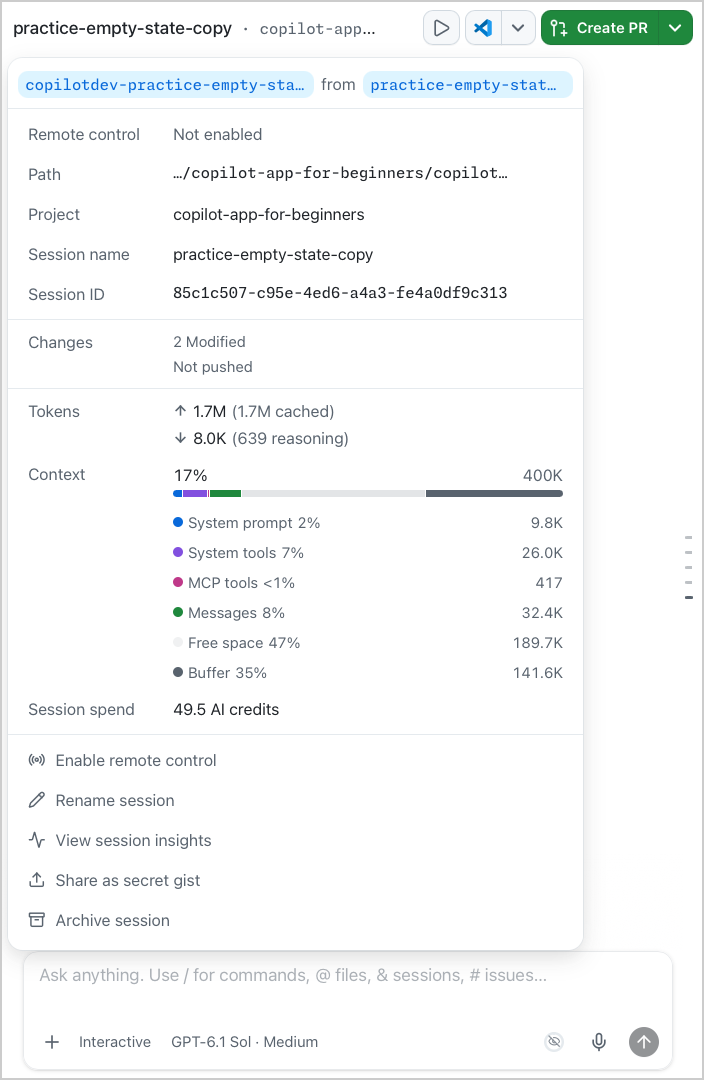The image size is (704, 1080).
Task: Choose Enable remote control menu item
Action: [296, 760]
